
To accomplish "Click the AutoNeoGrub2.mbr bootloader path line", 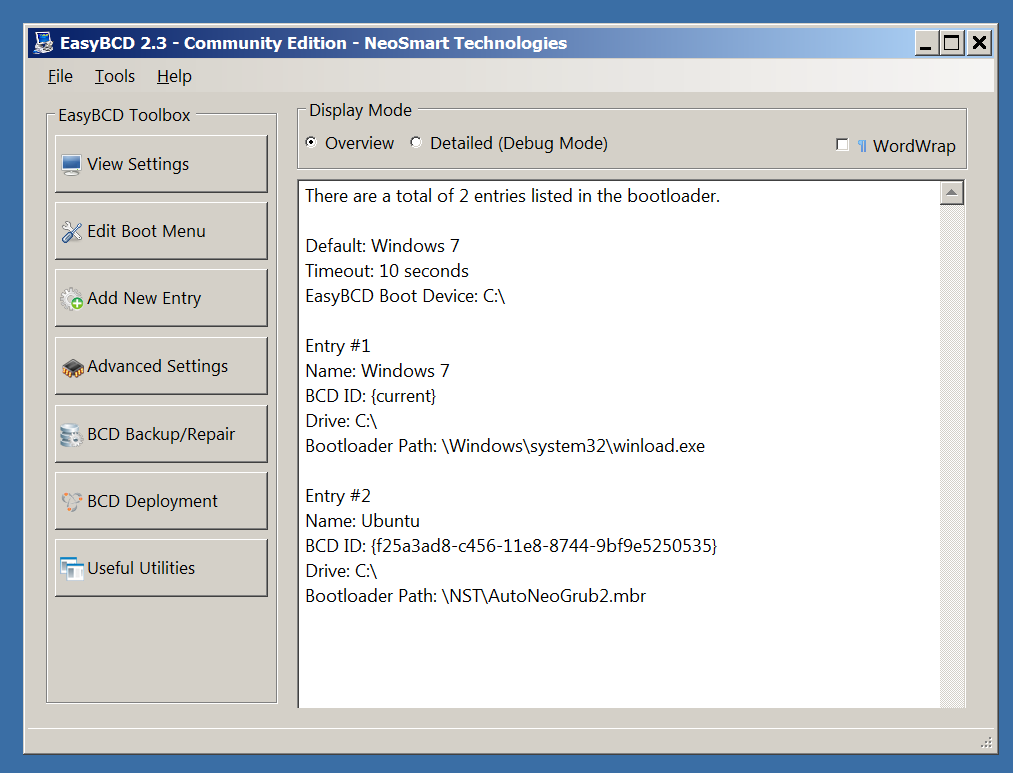I will tap(475, 596).
